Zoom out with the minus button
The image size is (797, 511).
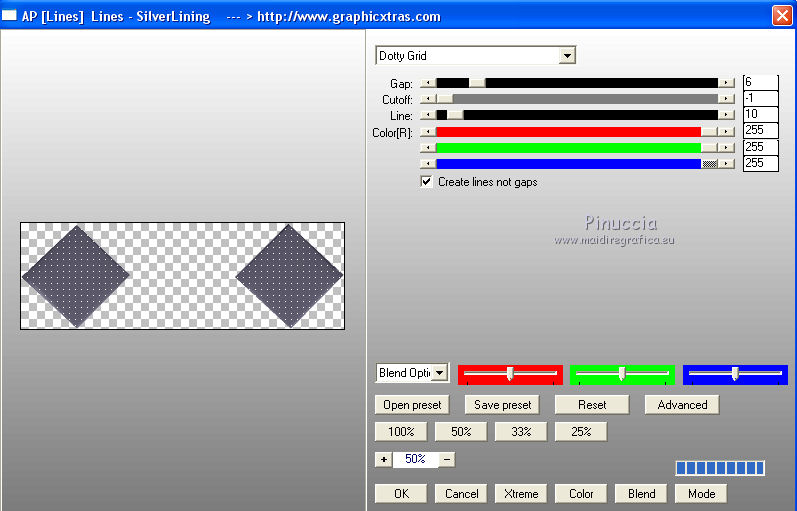coord(447,460)
